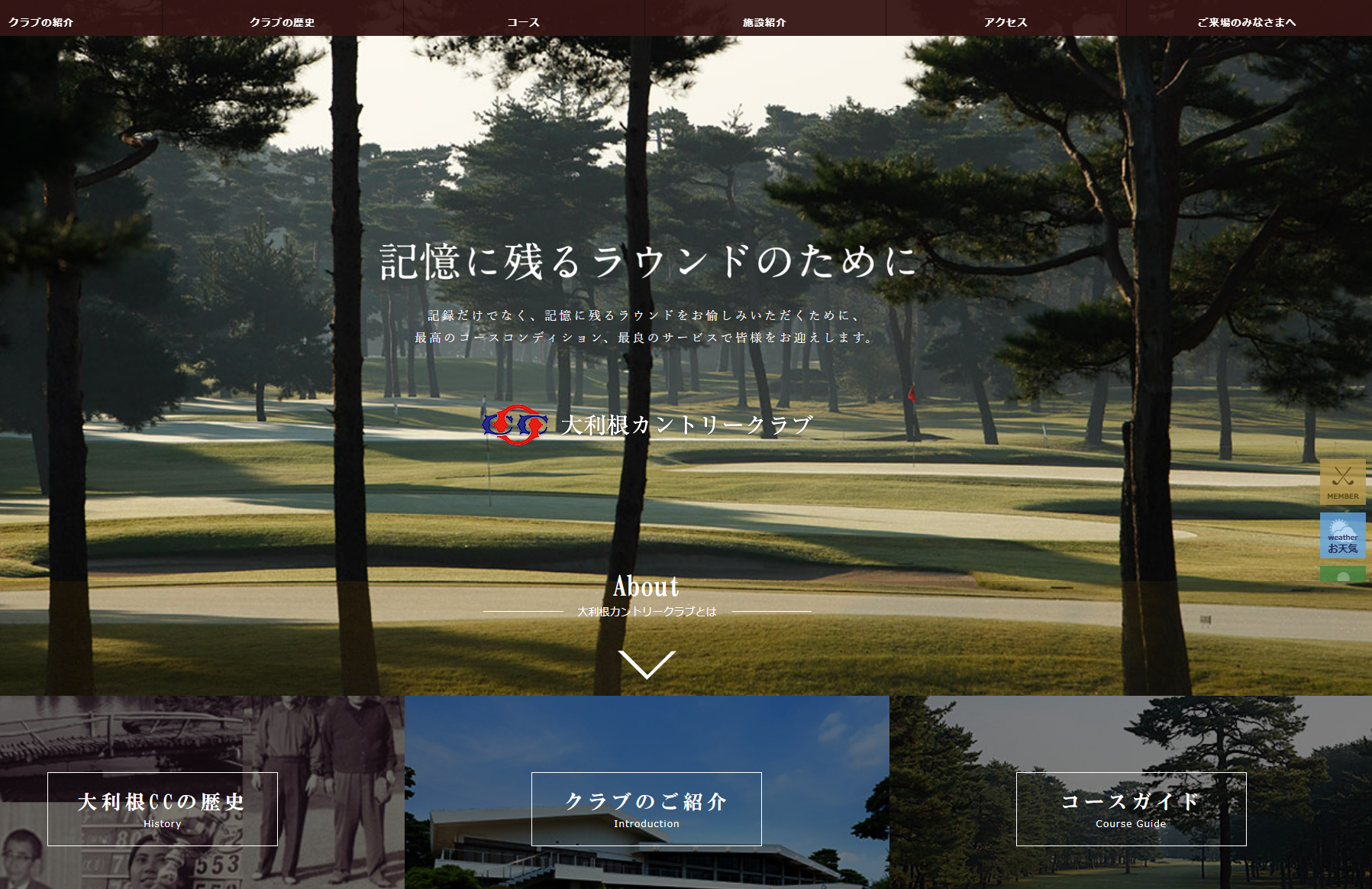Open the クラブのご紹介 Introduction button
The height and width of the screenshot is (889, 1372).
tap(647, 809)
